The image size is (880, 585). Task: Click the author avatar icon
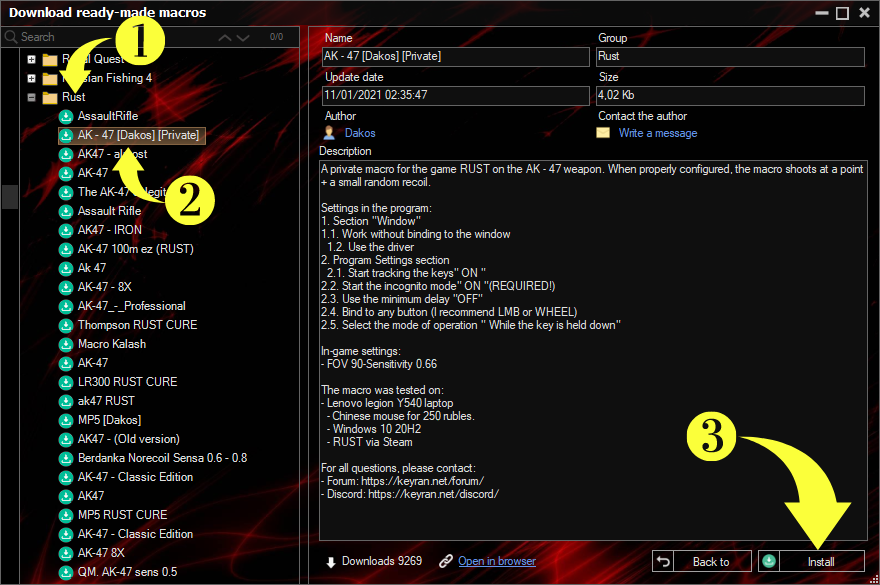329,133
